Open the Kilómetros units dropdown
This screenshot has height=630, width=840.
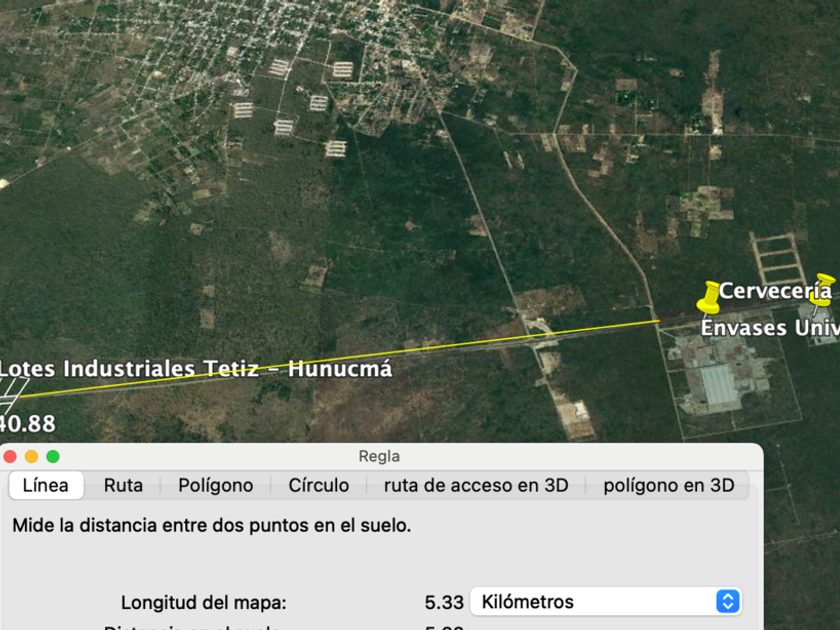(606, 602)
